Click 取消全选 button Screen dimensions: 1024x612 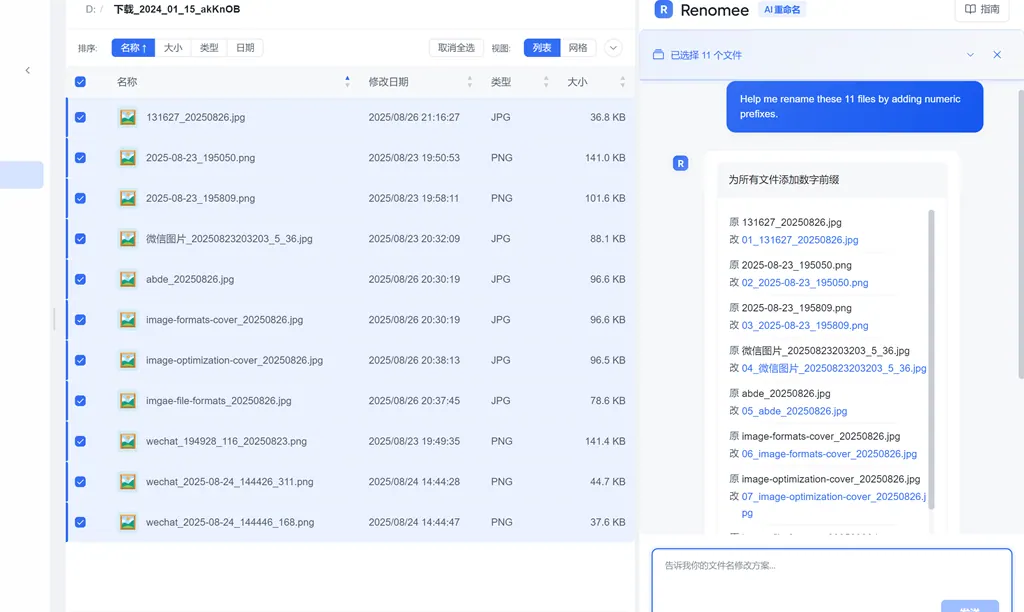(456, 48)
